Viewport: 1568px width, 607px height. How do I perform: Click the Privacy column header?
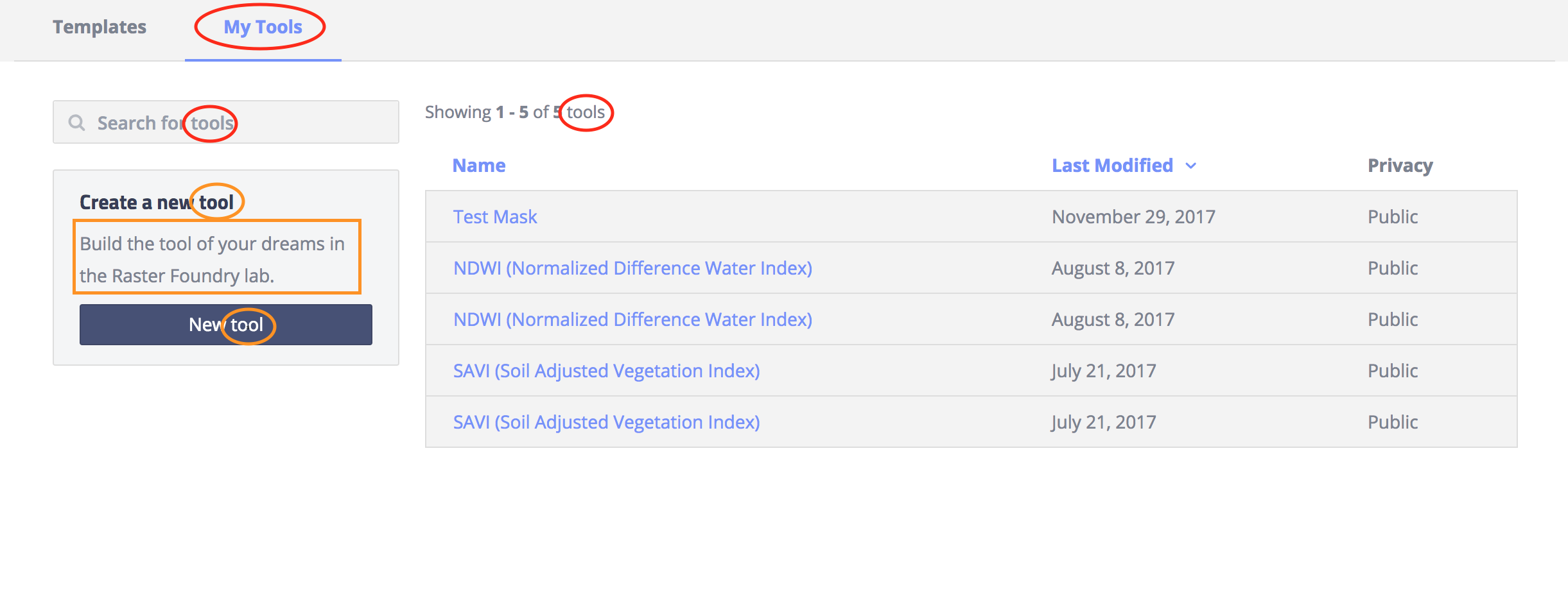coord(1400,166)
